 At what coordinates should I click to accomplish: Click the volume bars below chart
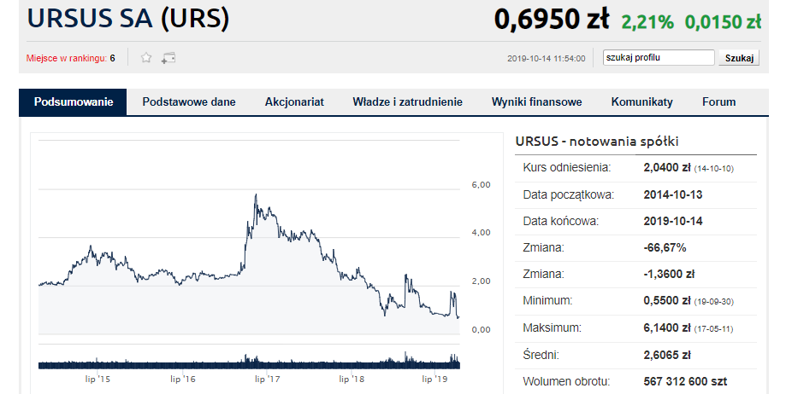pyautogui.click(x=249, y=361)
